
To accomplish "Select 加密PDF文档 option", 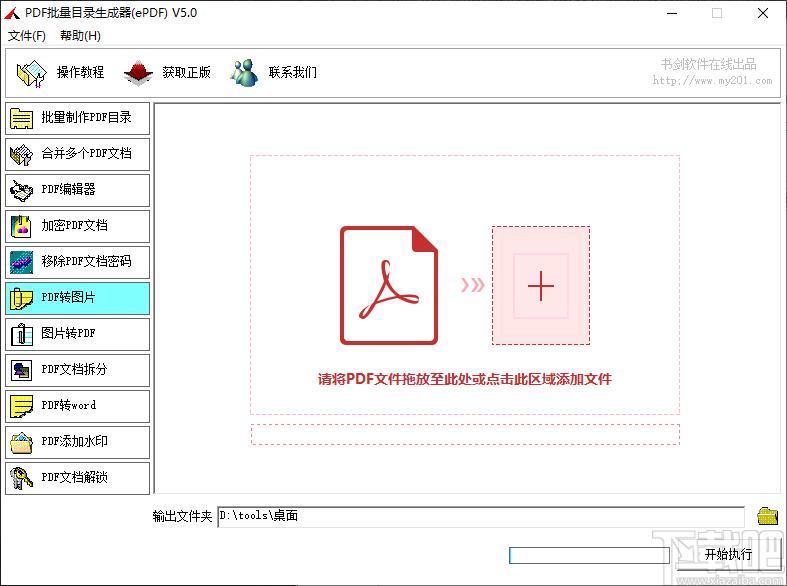I will pos(78,226).
